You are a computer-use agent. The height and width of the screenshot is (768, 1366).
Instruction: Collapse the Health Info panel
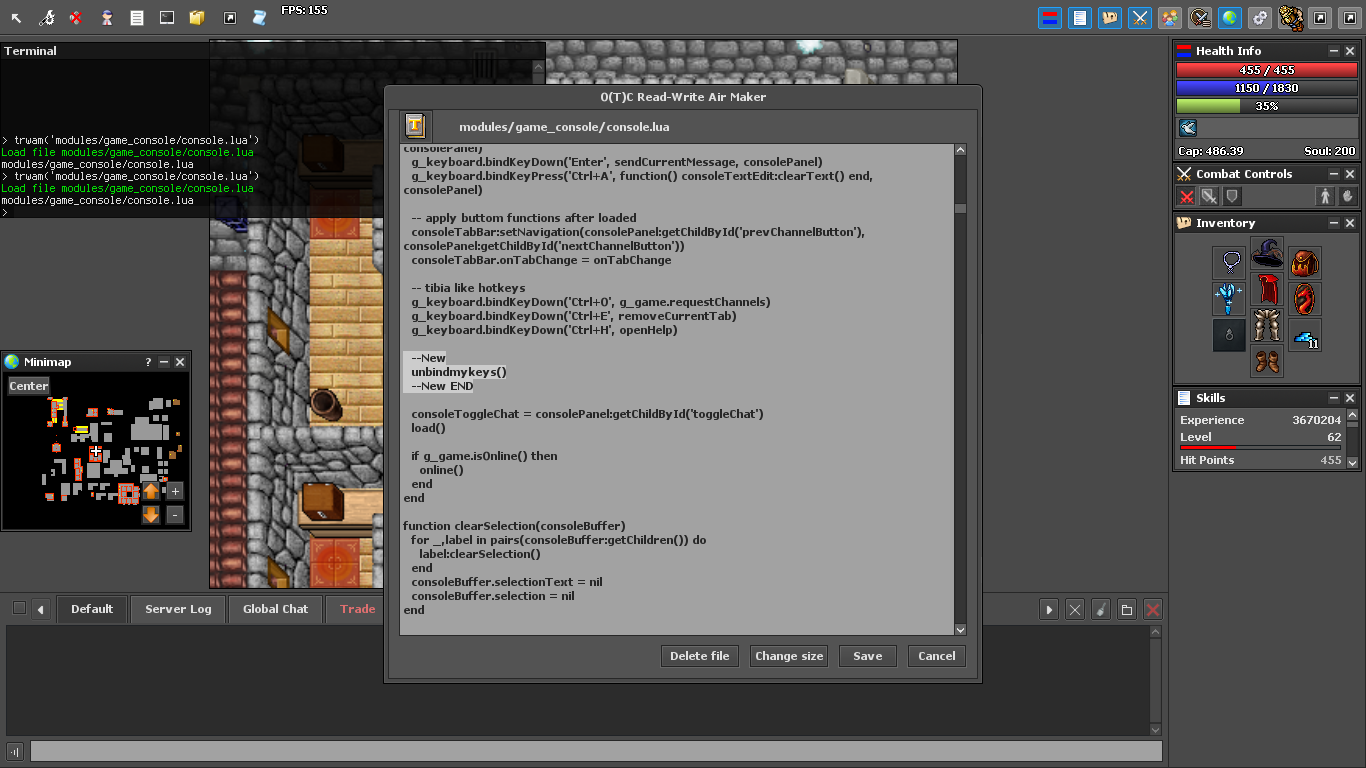tap(1334, 51)
